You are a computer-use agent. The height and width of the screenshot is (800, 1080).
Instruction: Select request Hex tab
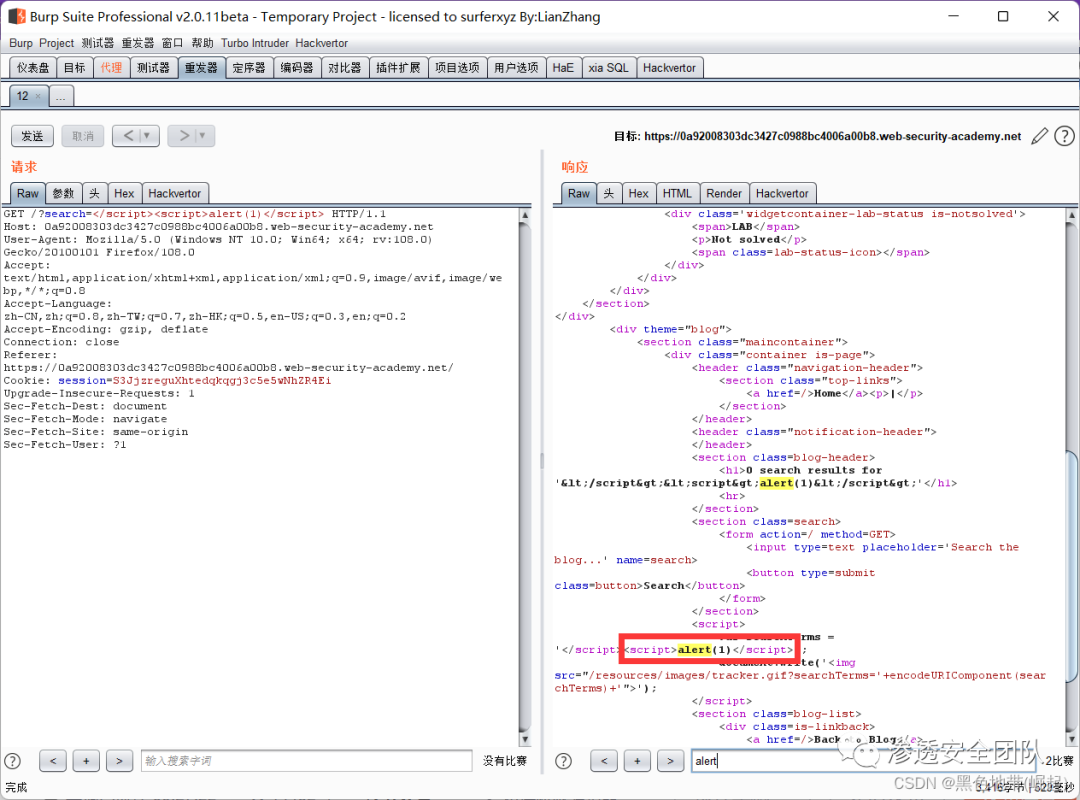[x=124, y=194]
